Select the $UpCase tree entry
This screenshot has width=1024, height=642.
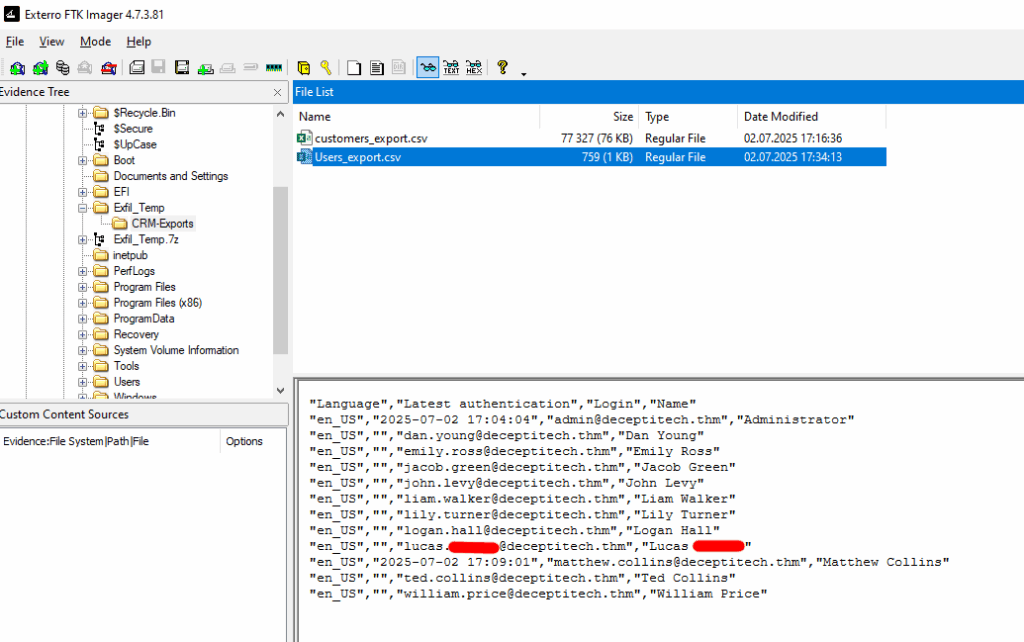click(x=135, y=144)
